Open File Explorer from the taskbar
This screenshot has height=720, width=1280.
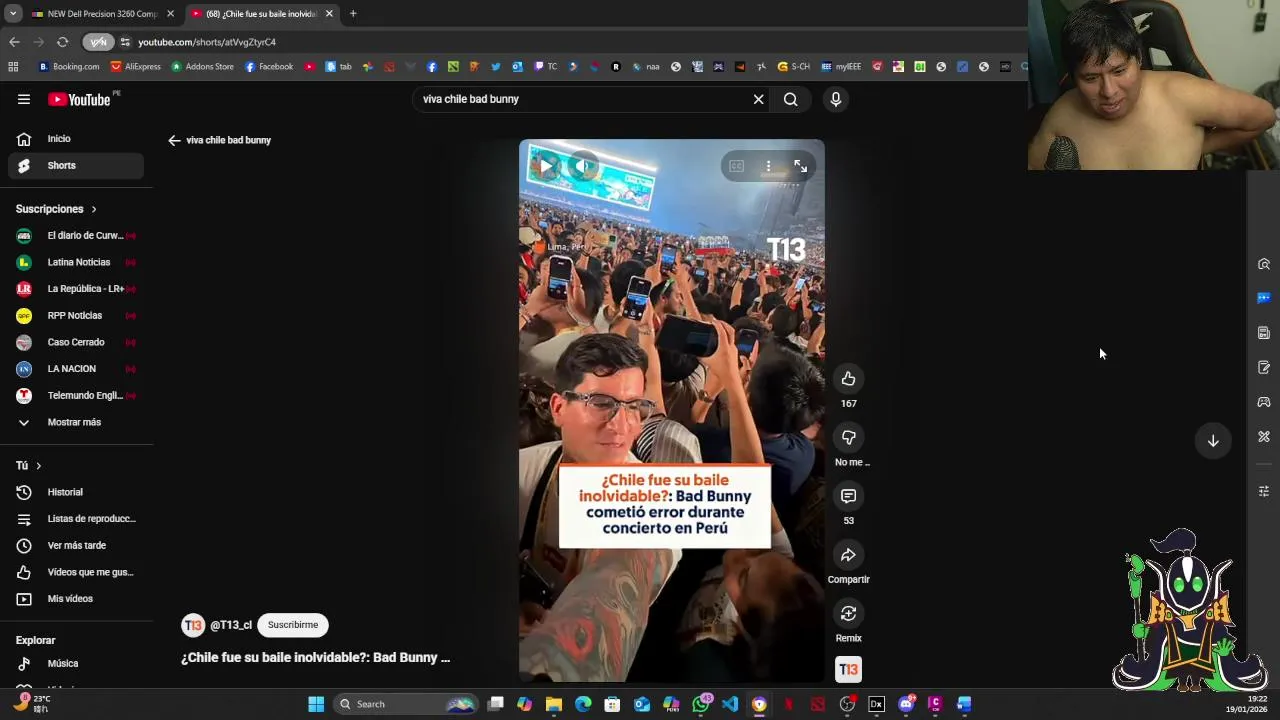(554, 704)
